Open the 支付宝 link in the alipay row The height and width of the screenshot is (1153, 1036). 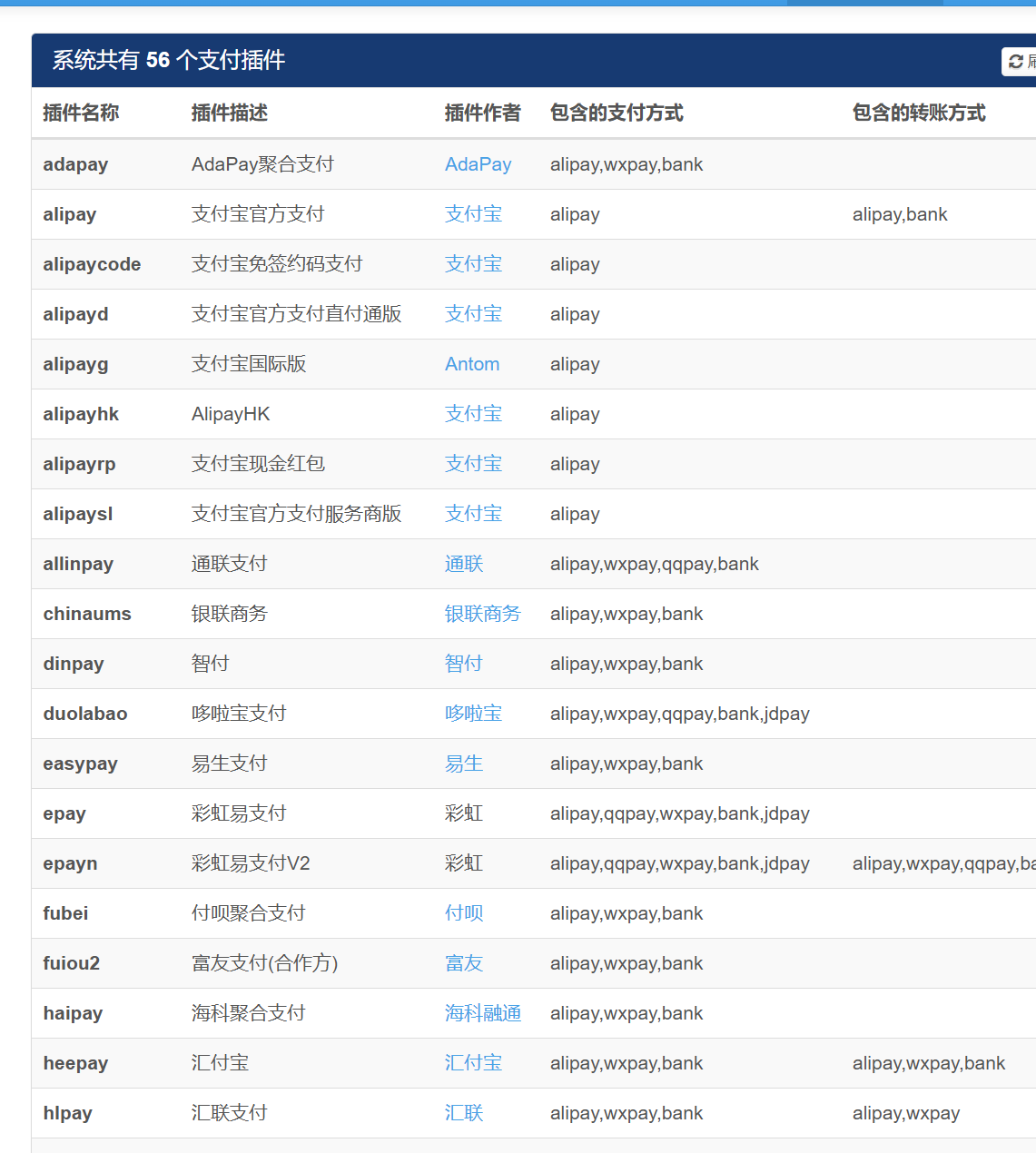click(x=472, y=214)
